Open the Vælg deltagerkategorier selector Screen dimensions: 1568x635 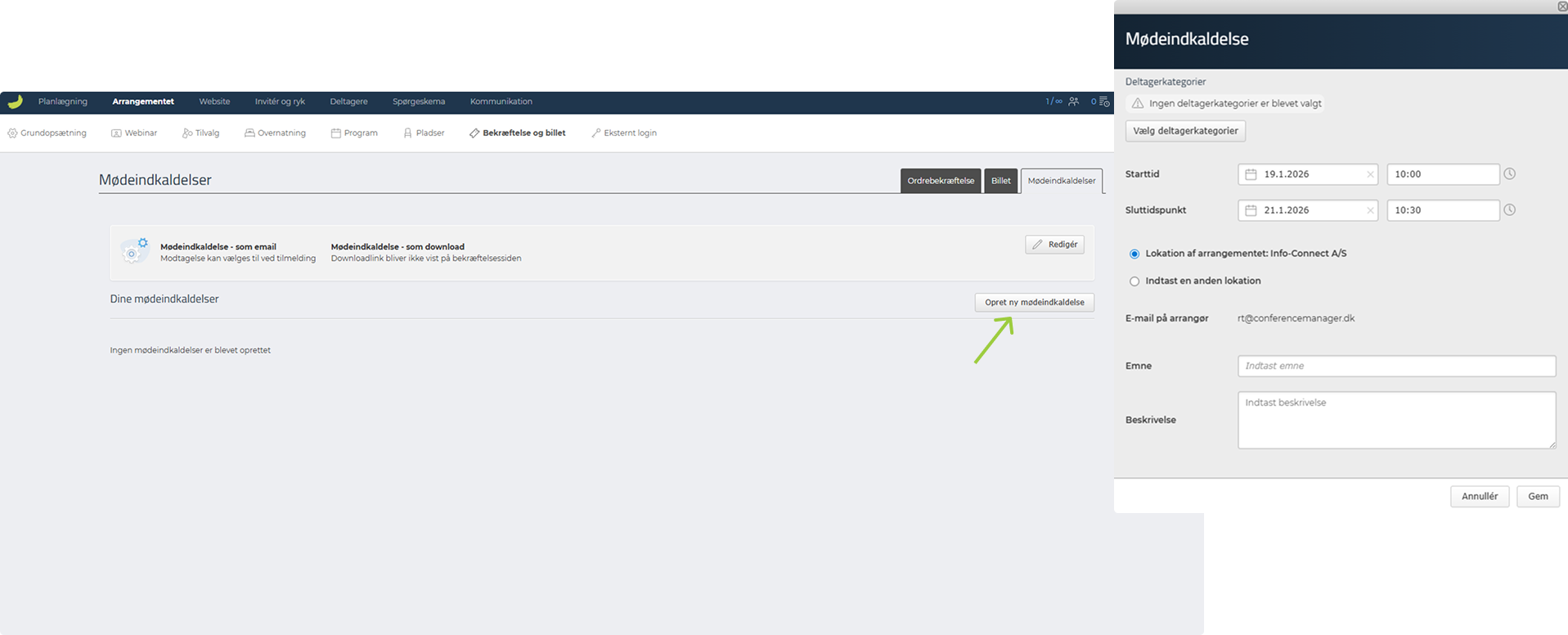tap(1185, 131)
